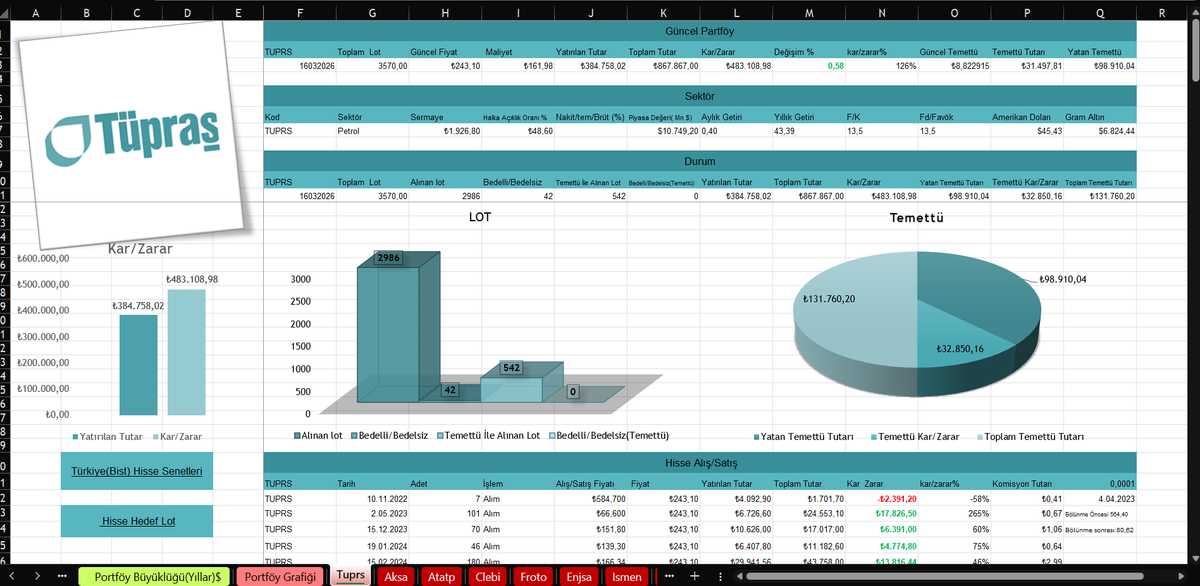Viewport: 1200px width, 586px height.
Task: Select the green ₺17.826,50 Kar Zarar cell
Action: tap(881, 513)
